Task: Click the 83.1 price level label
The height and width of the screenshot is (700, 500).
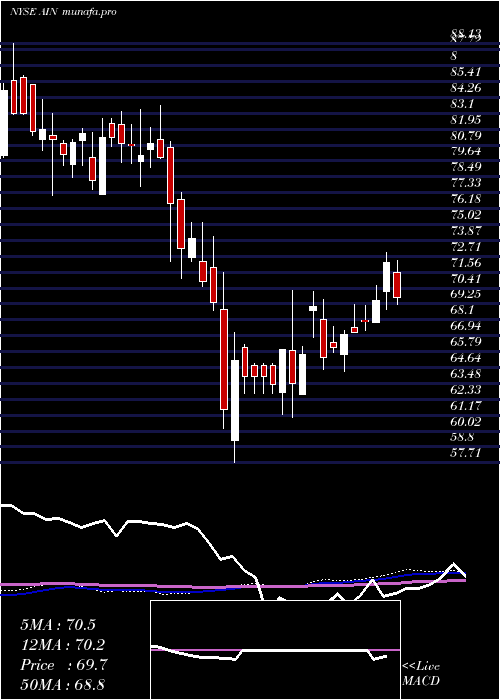Action: 464,104
